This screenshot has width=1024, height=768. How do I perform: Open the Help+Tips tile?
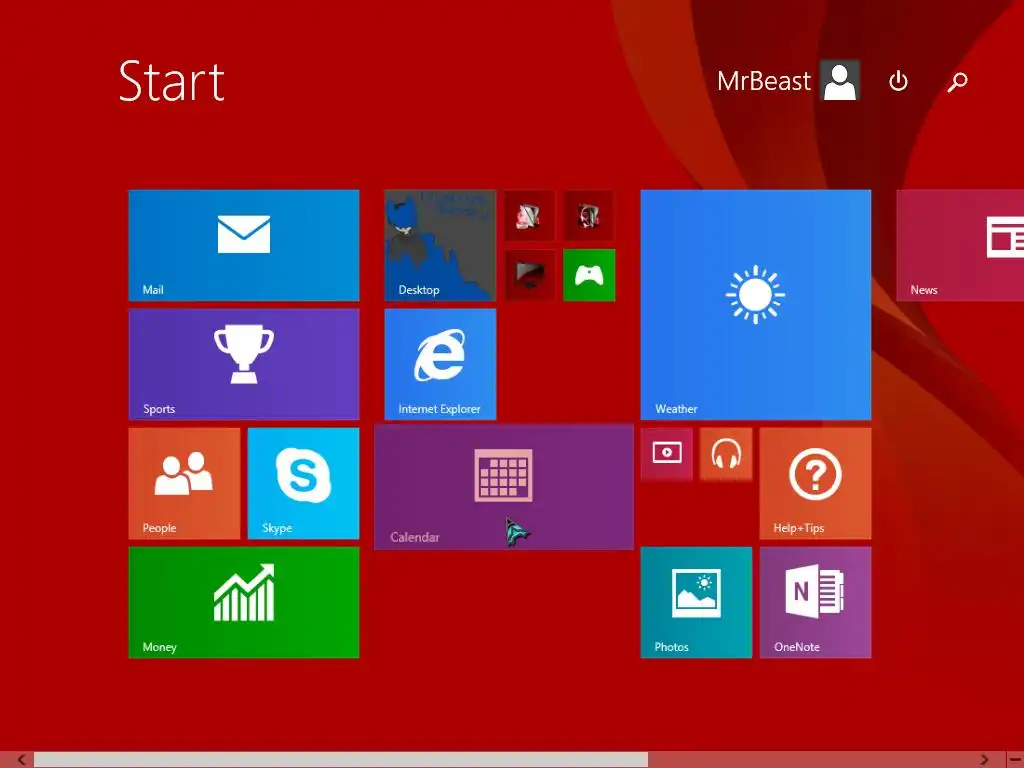816,483
